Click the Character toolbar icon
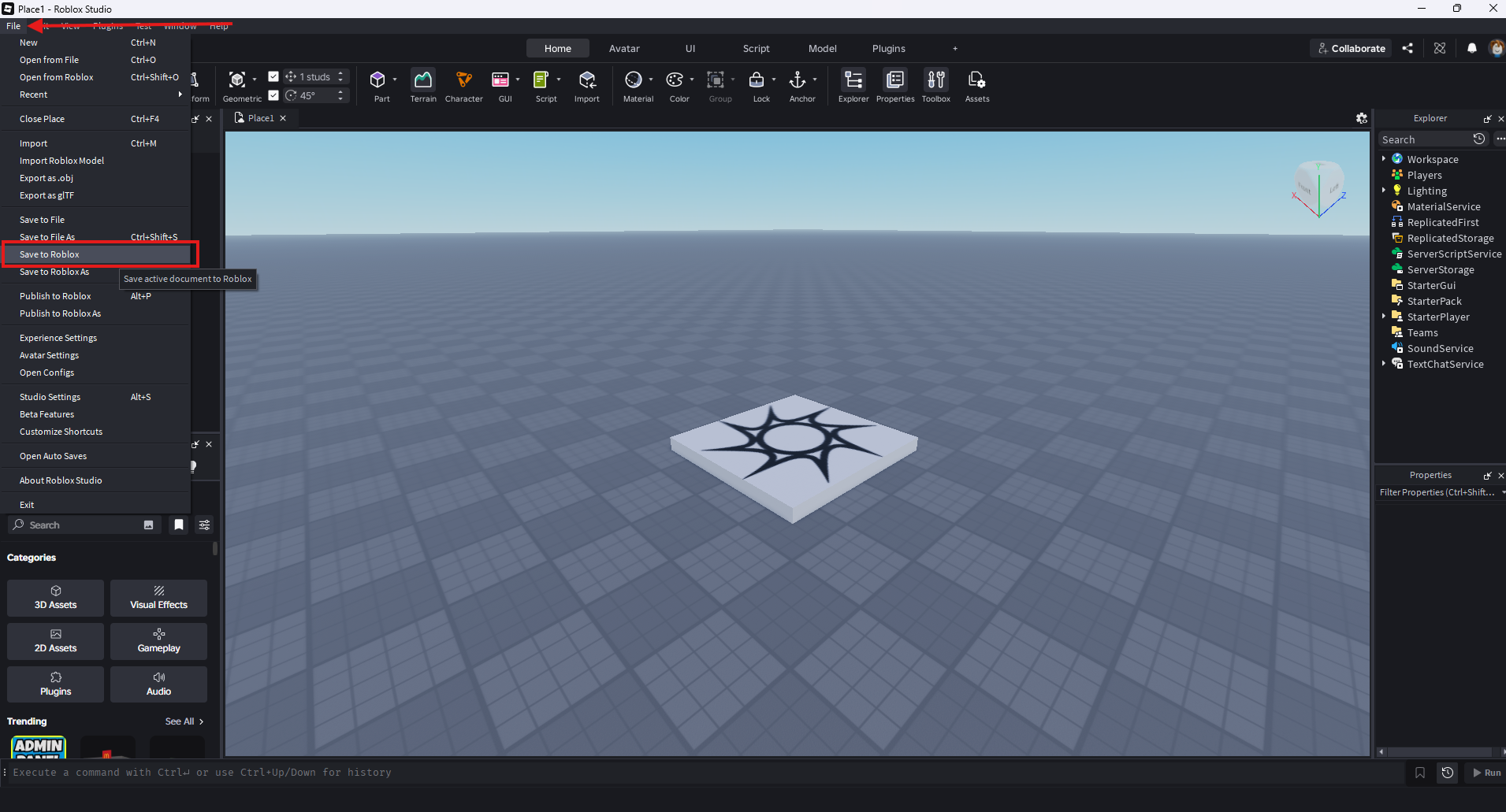Screen dimensions: 1506x812 point(464,80)
